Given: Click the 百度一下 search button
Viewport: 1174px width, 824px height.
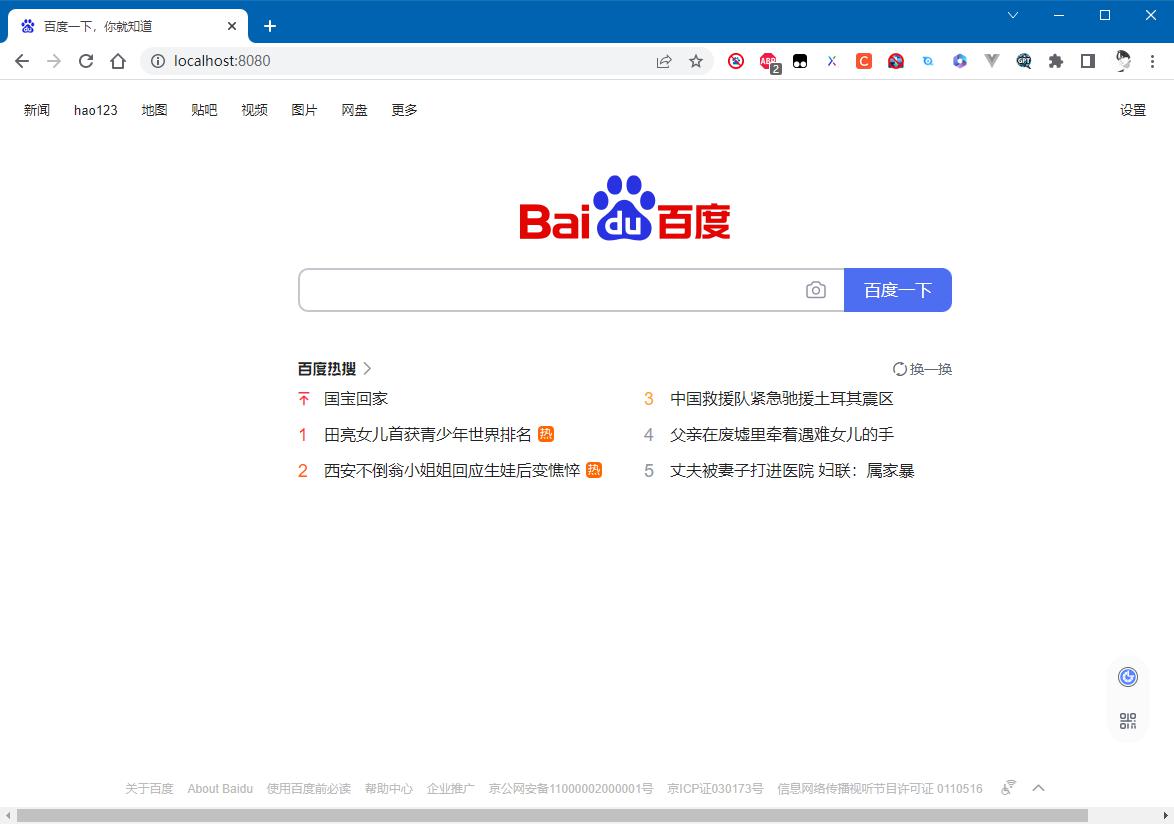Looking at the screenshot, I should click(898, 290).
